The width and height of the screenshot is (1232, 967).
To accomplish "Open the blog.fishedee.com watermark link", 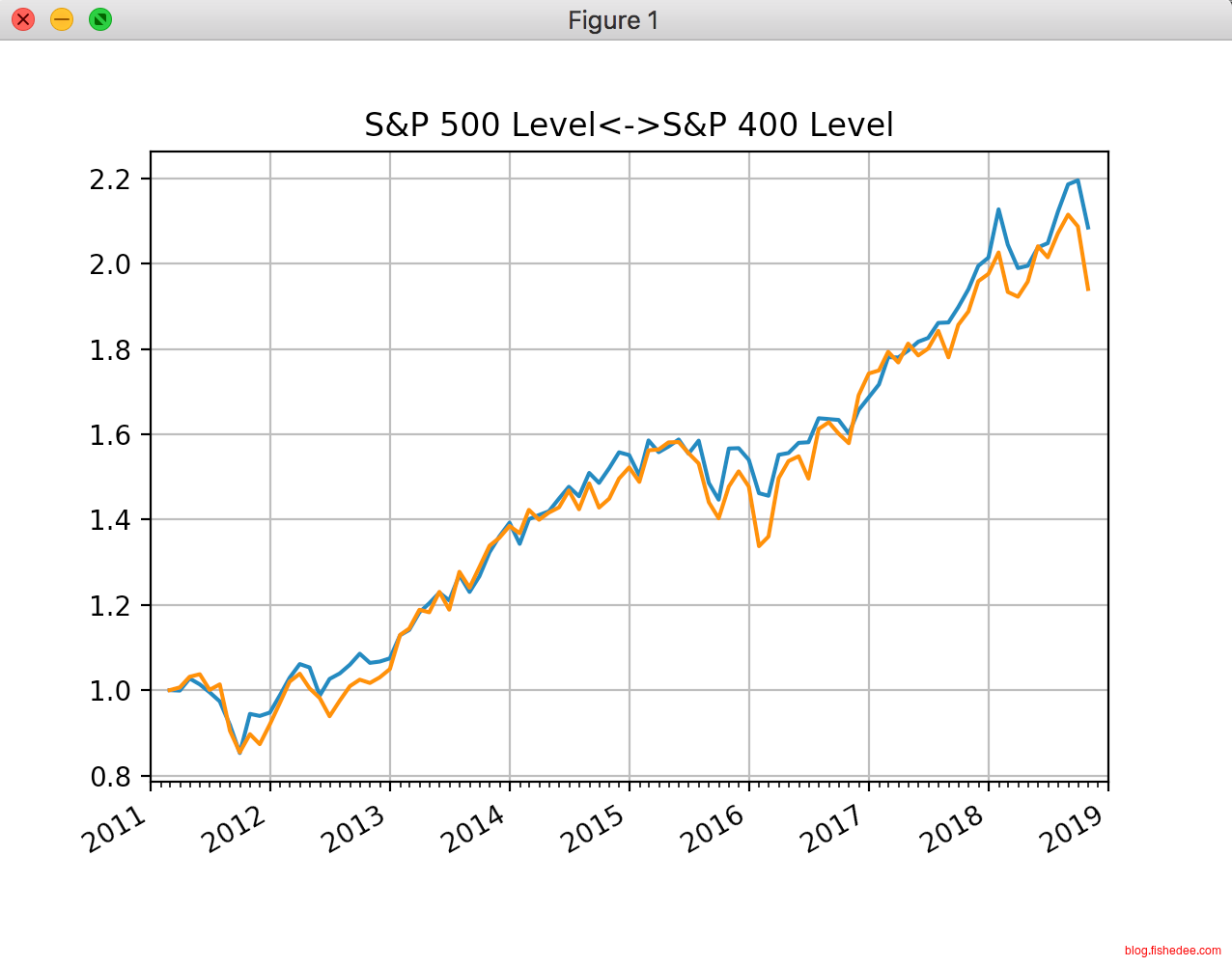I will coord(1172,951).
